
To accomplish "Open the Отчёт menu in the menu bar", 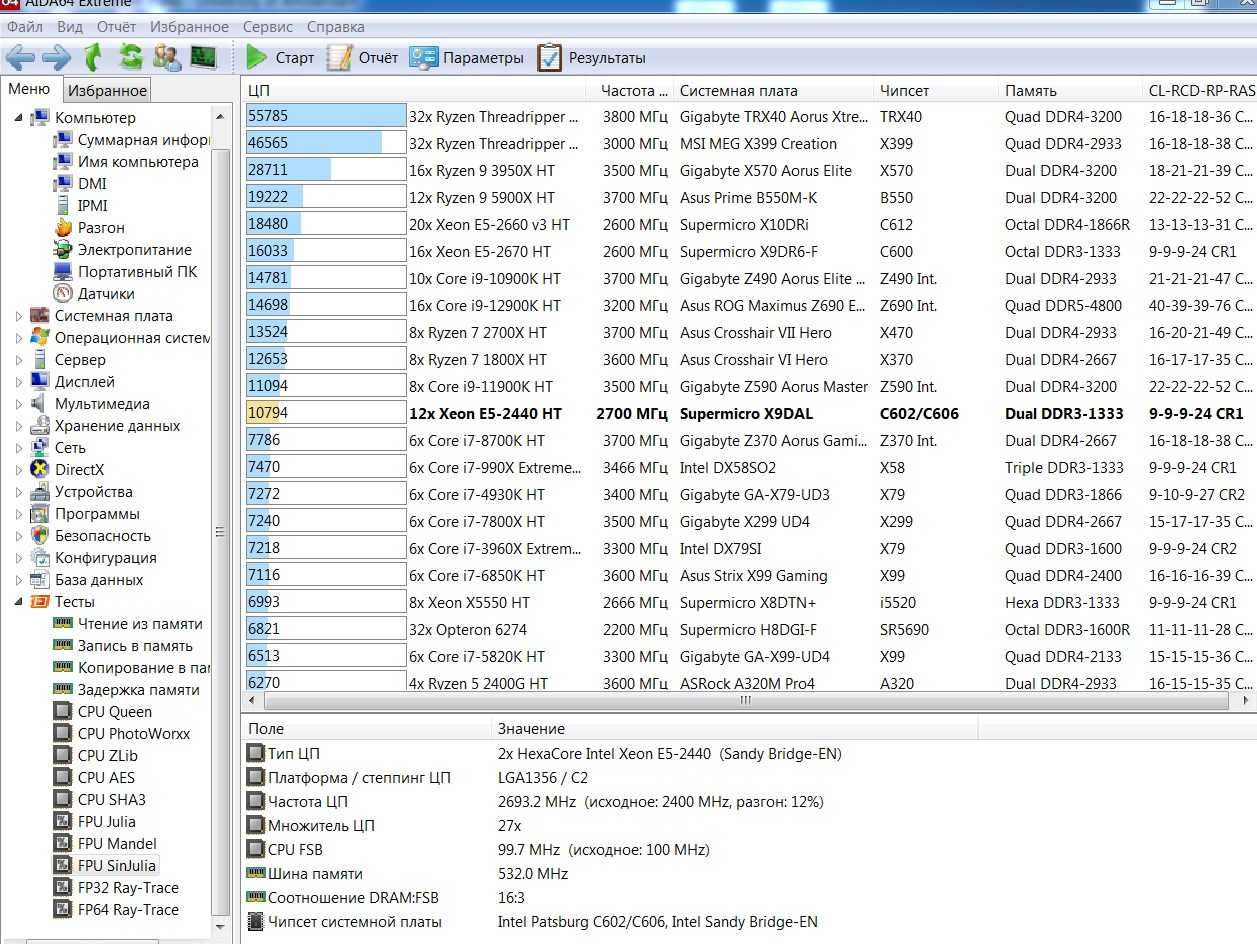I will tap(117, 27).
